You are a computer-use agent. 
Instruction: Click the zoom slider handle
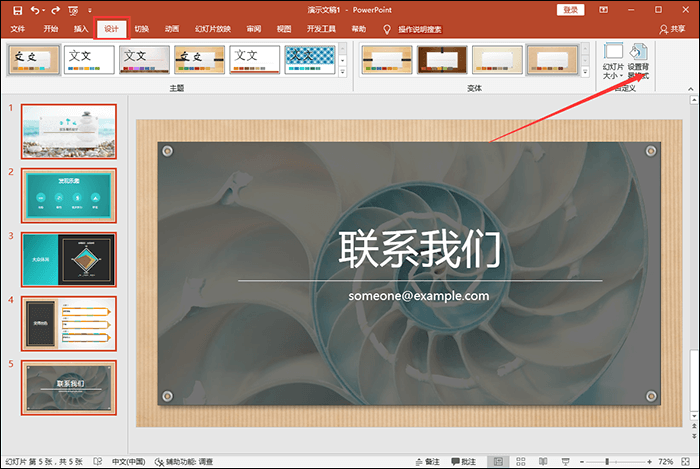tap(607, 461)
